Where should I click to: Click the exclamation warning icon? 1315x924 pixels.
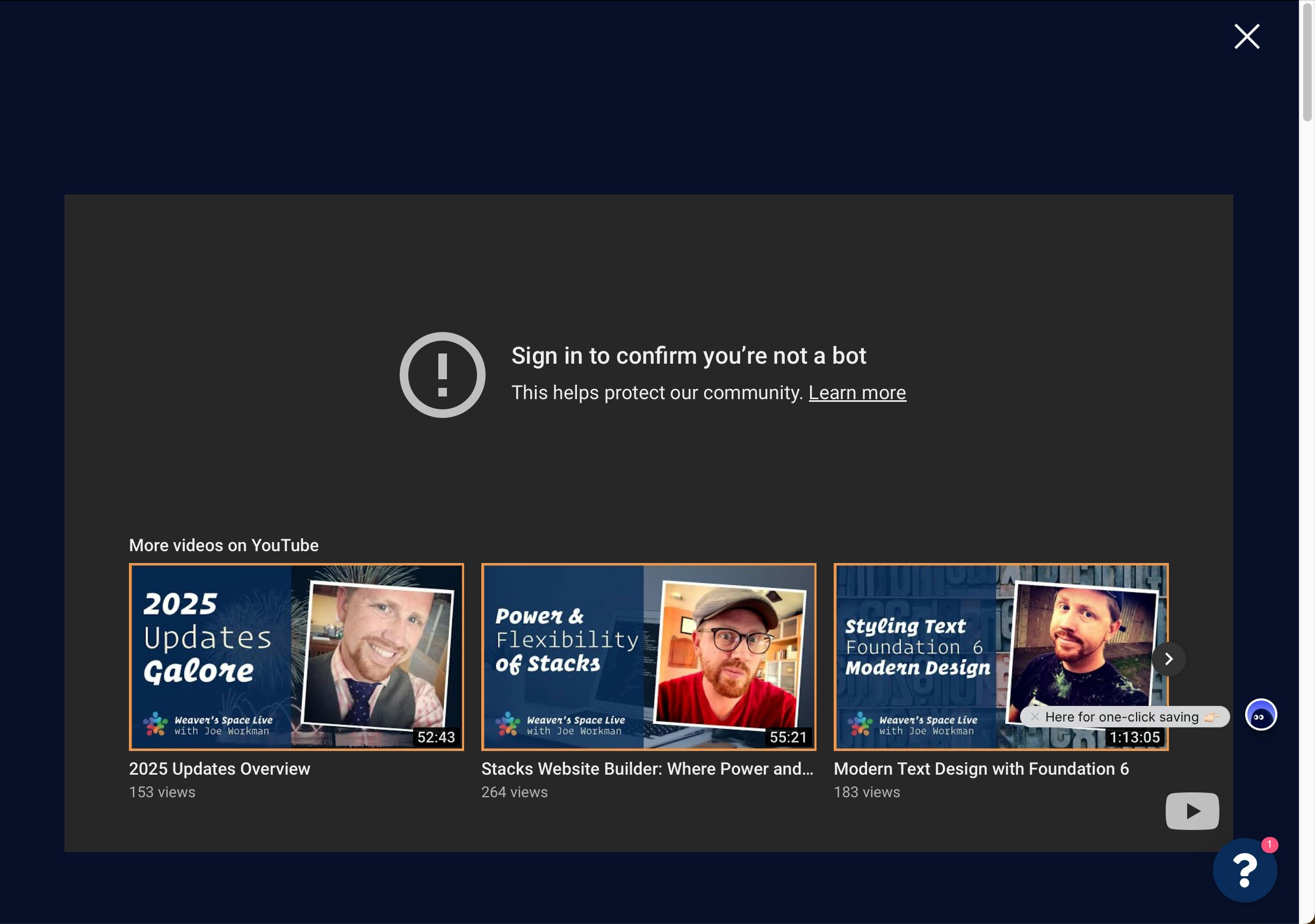(442, 374)
